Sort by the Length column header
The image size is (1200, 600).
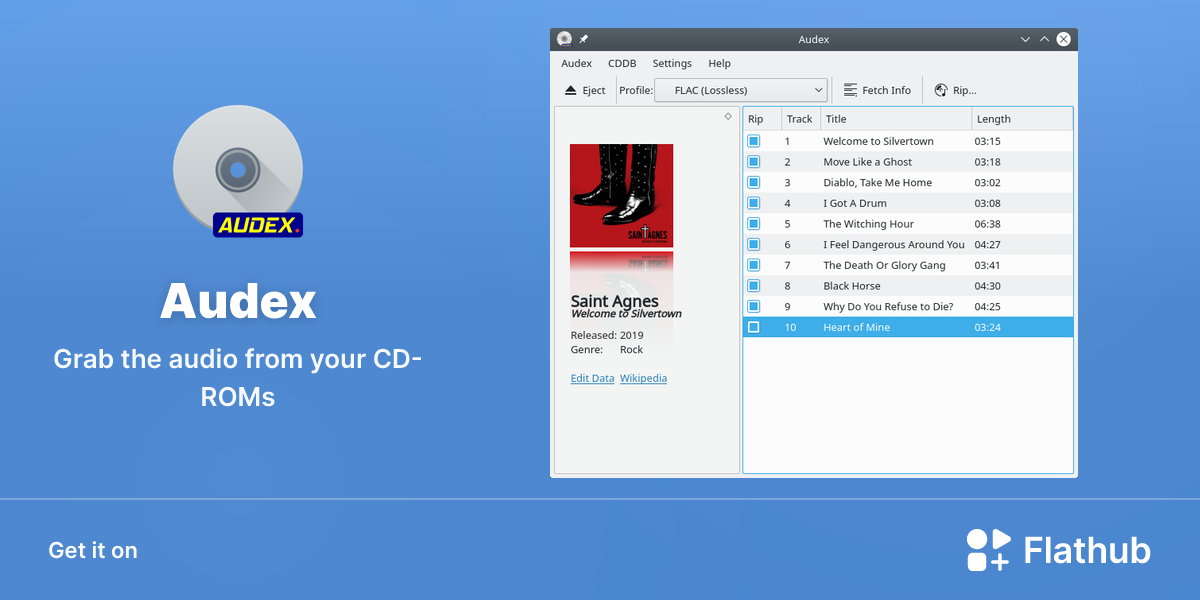1022,119
